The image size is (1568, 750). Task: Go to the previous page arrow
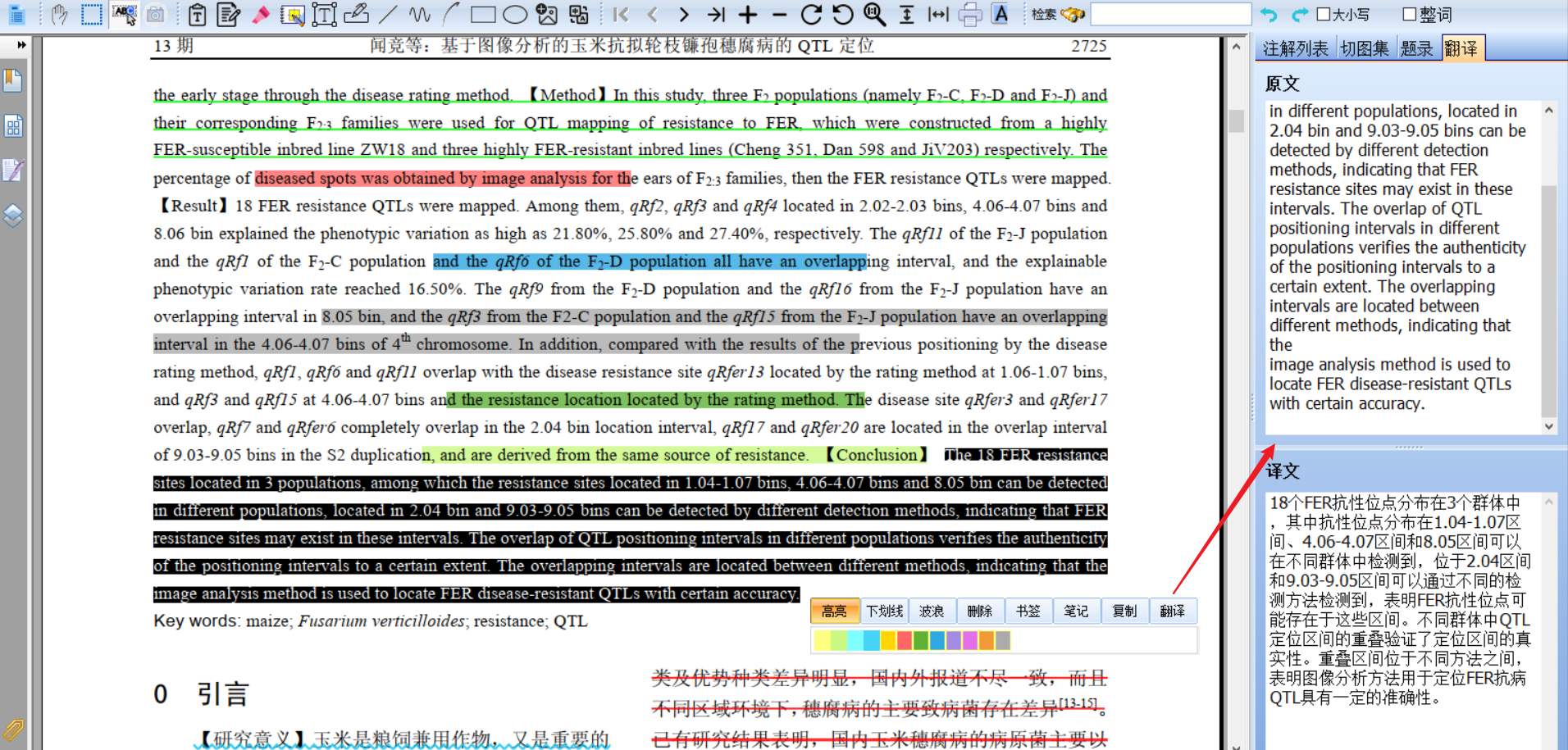[653, 14]
